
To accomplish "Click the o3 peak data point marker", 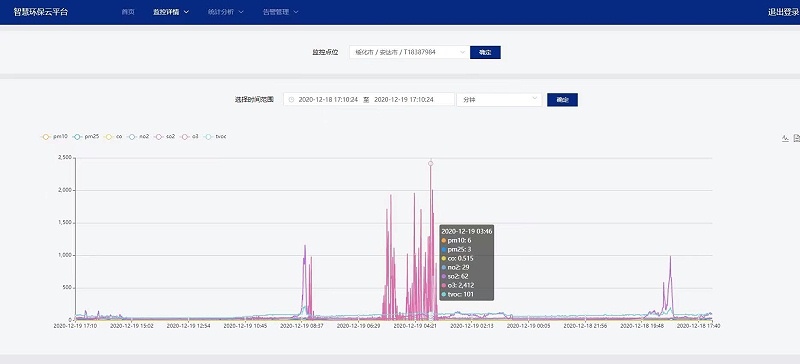I will pyautogui.click(x=431, y=163).
